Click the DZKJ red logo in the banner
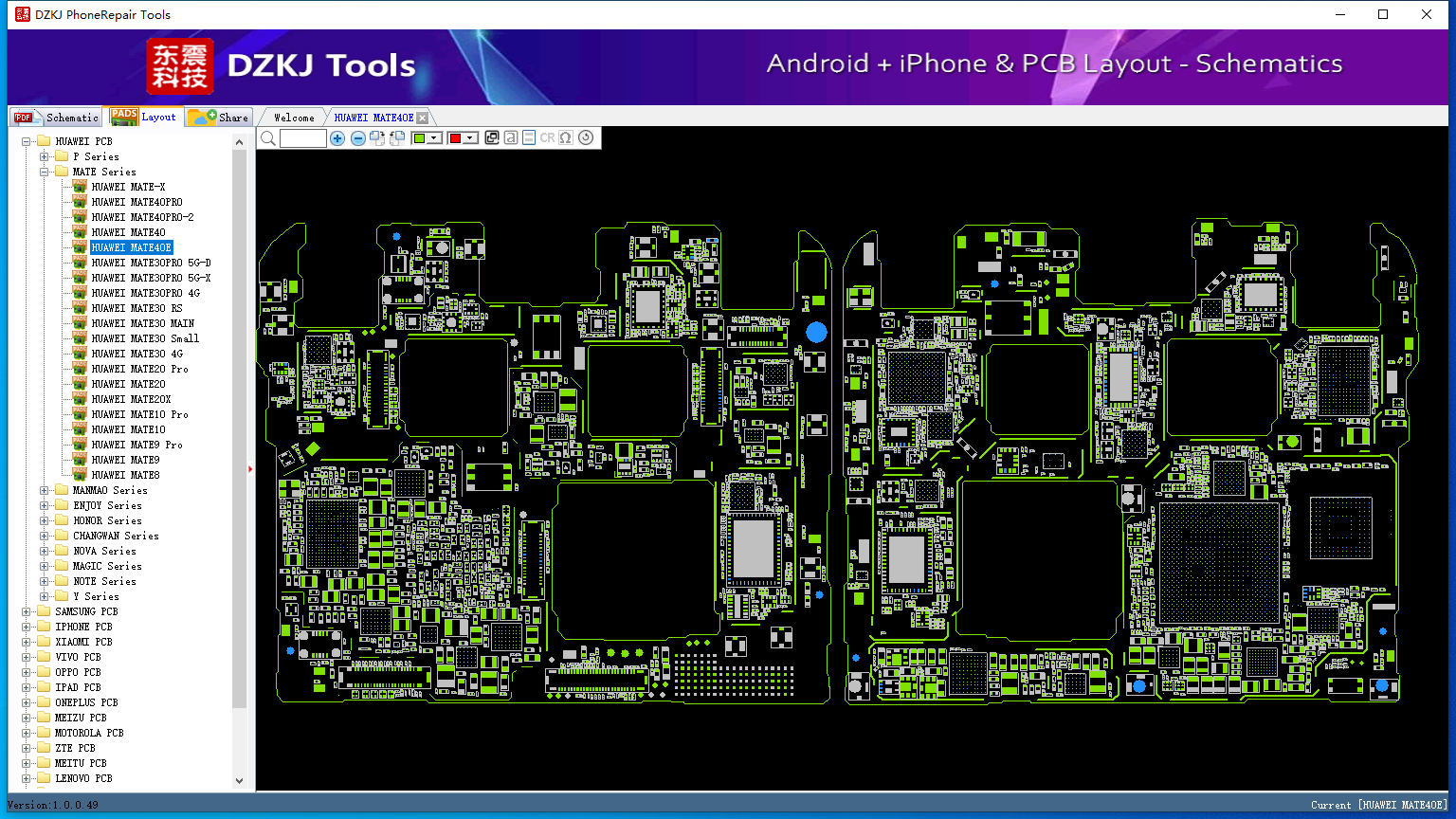 point(180,66)
